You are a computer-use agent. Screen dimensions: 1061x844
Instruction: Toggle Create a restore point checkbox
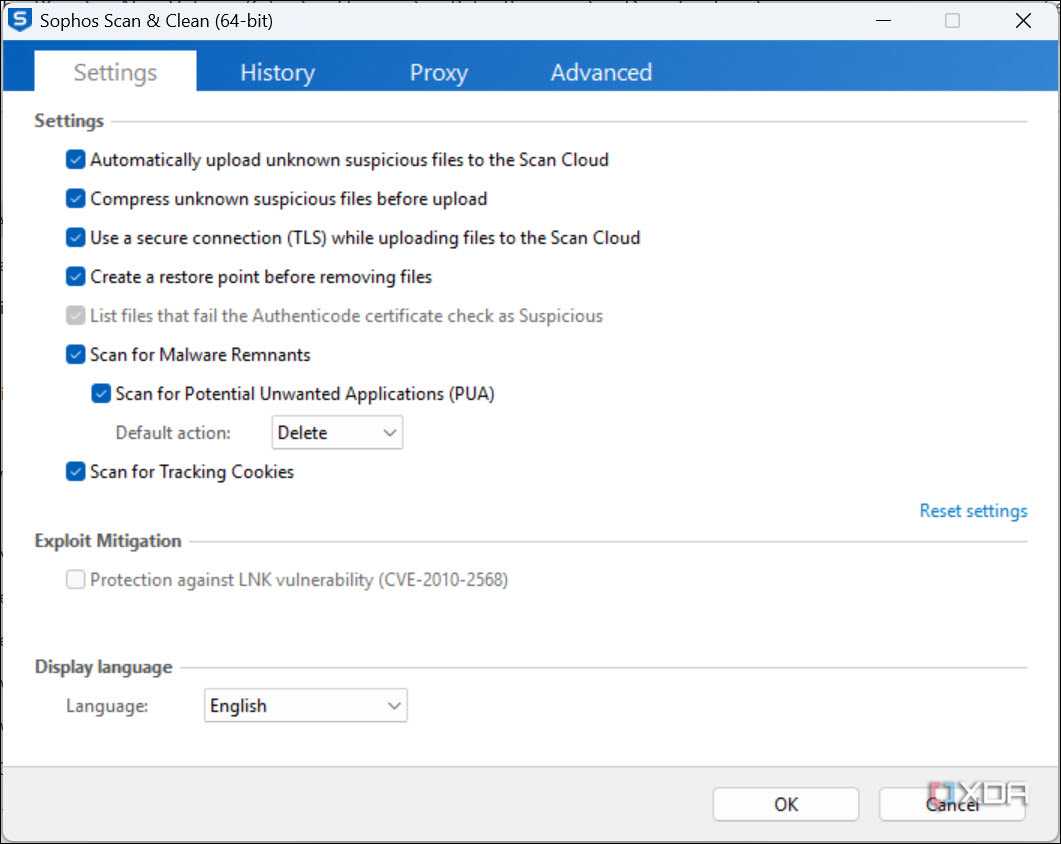click(x=76, y=277)
